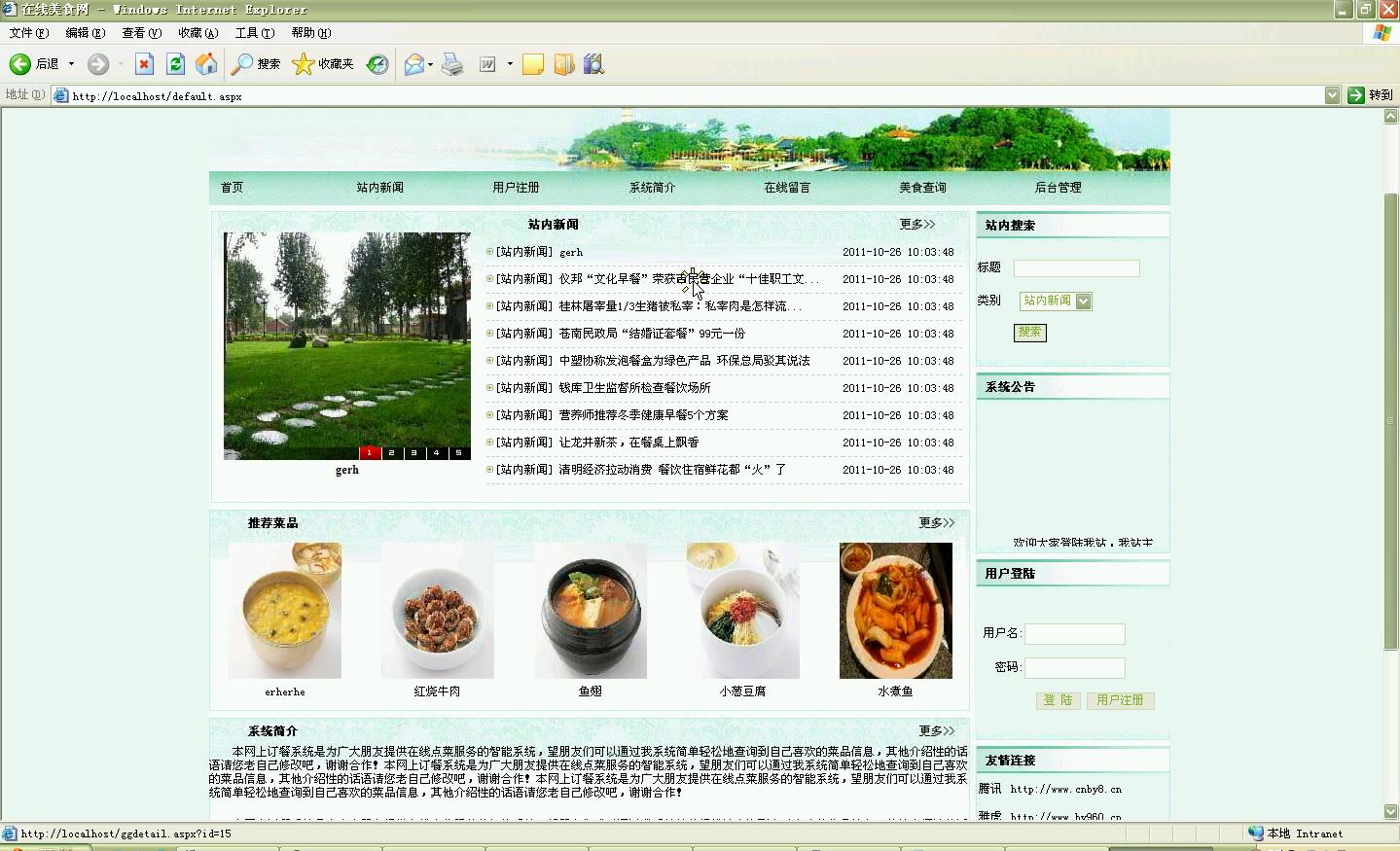Click the page vertical scrollbar thumb
Viewport: 1400px width, 851px height.
[1391, 421]
